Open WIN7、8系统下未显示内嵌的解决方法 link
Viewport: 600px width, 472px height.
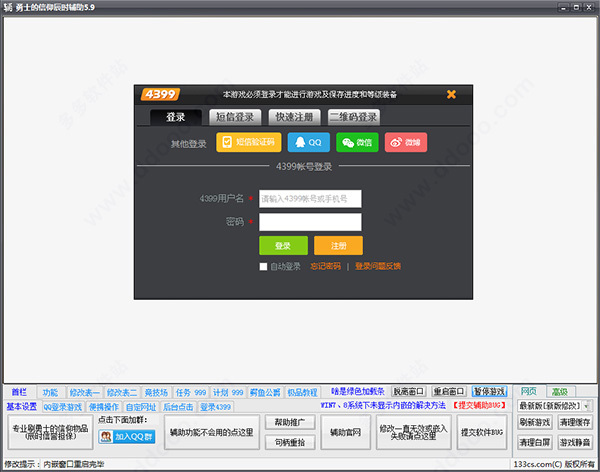tap(383, 405)
